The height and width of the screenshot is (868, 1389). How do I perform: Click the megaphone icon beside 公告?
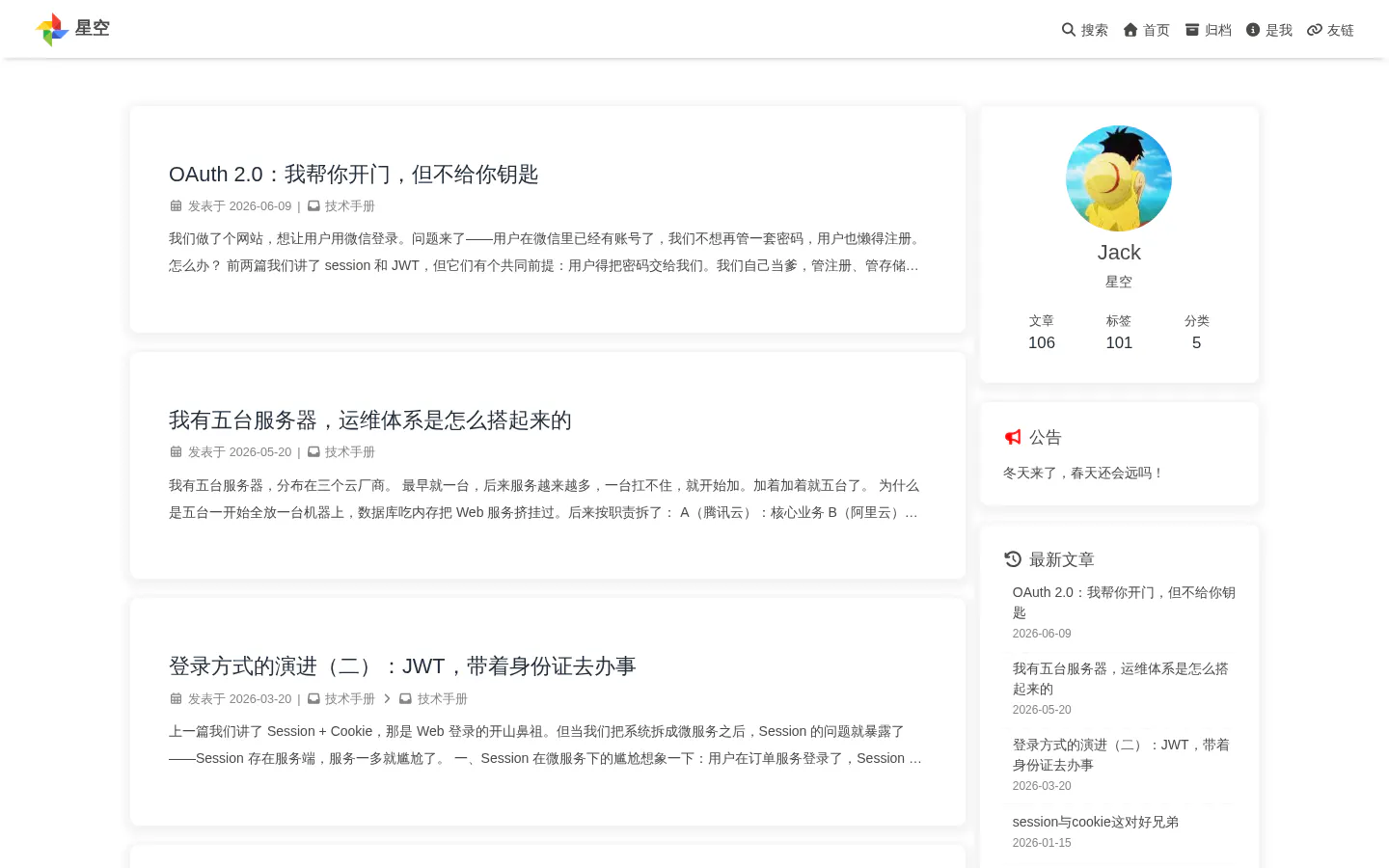tap(1013, 437)
